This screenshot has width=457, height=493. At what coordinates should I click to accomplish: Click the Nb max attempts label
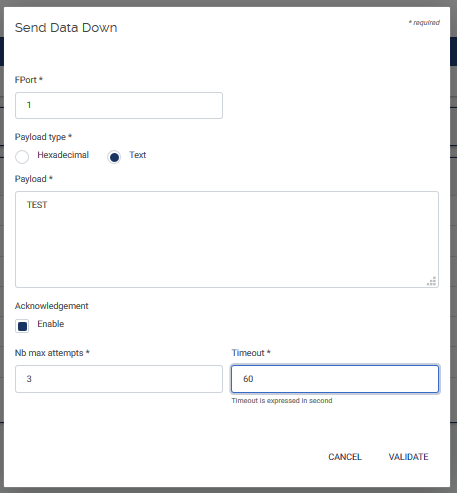point(52,353)
